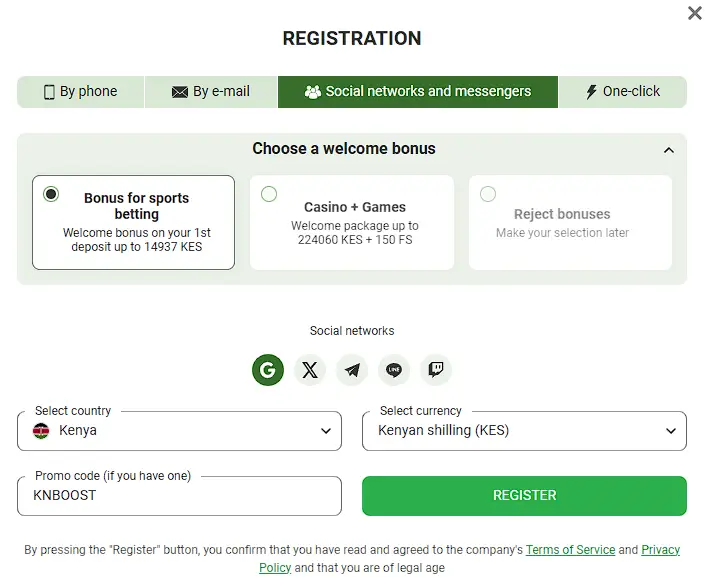
Task: Open the Privacy Policy link
Action: (x=660, y=550)
